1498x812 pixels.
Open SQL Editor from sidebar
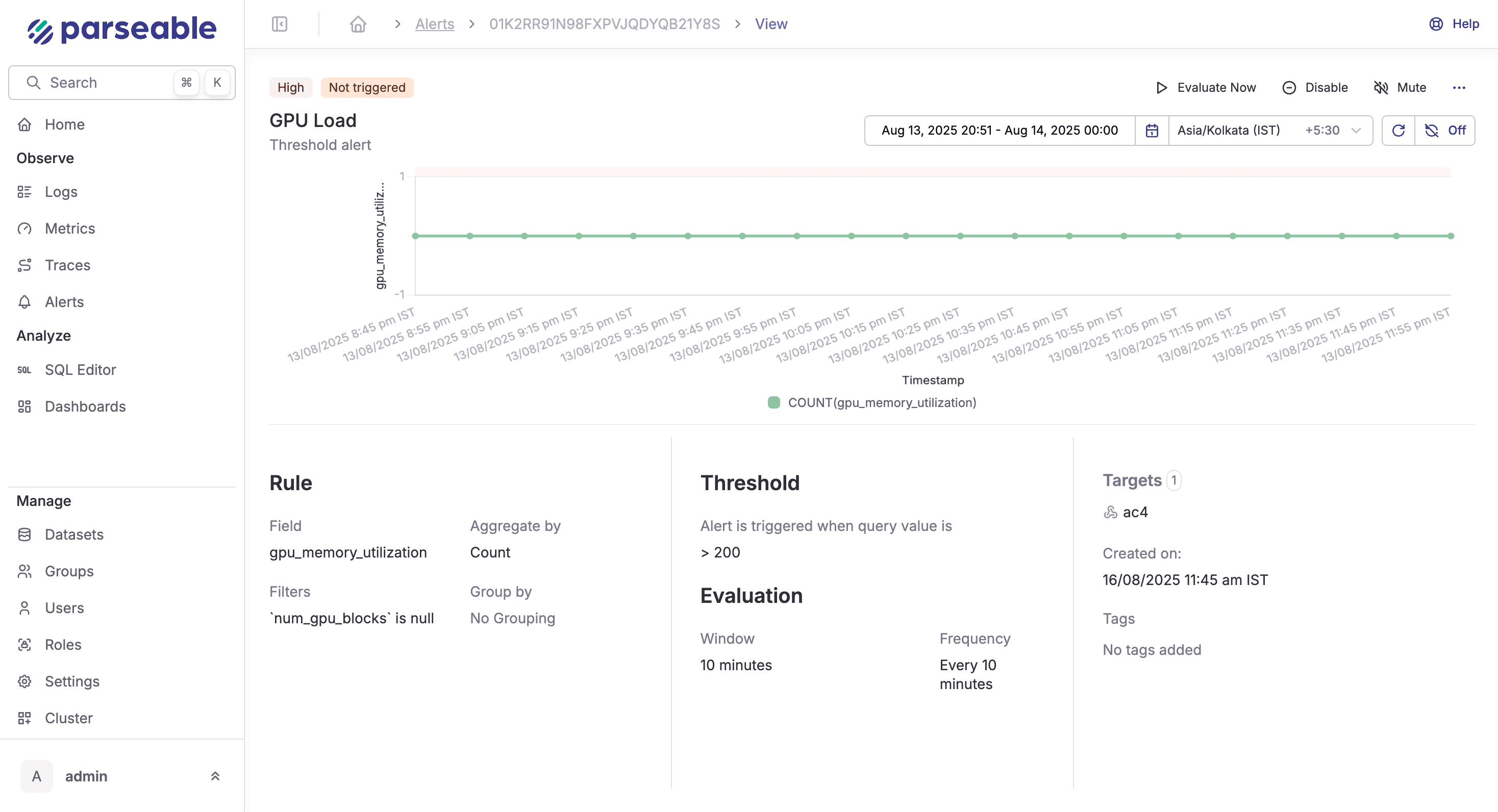pyautogui.click(x=80, y=370)
